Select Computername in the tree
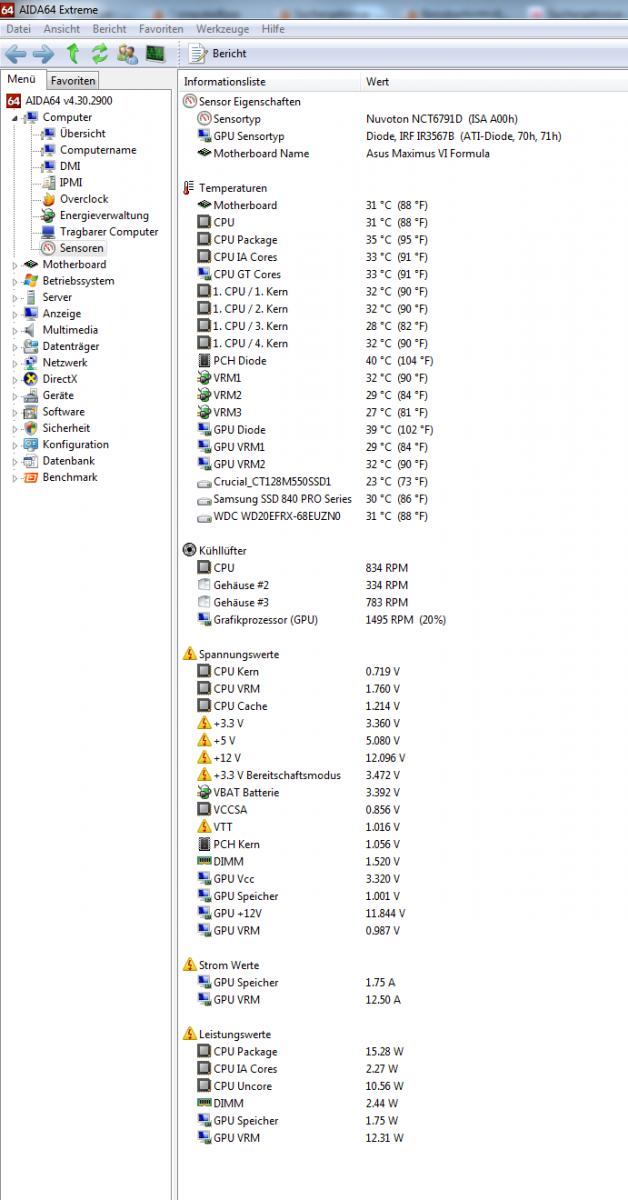 (x=98, y=150)
